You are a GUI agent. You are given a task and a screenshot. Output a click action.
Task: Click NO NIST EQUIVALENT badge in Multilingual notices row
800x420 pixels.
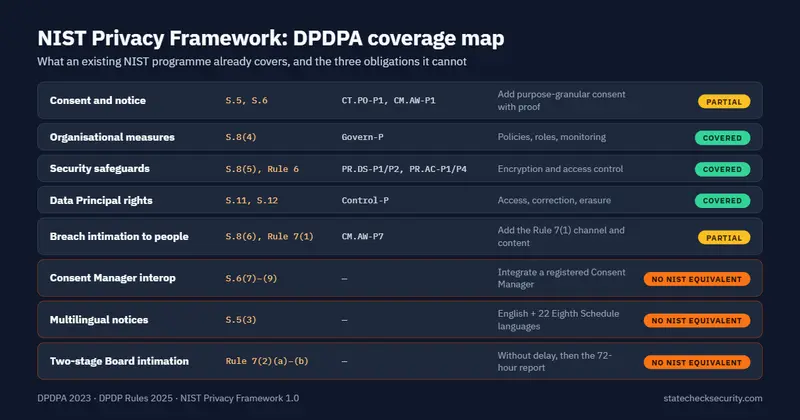[697, 320]
